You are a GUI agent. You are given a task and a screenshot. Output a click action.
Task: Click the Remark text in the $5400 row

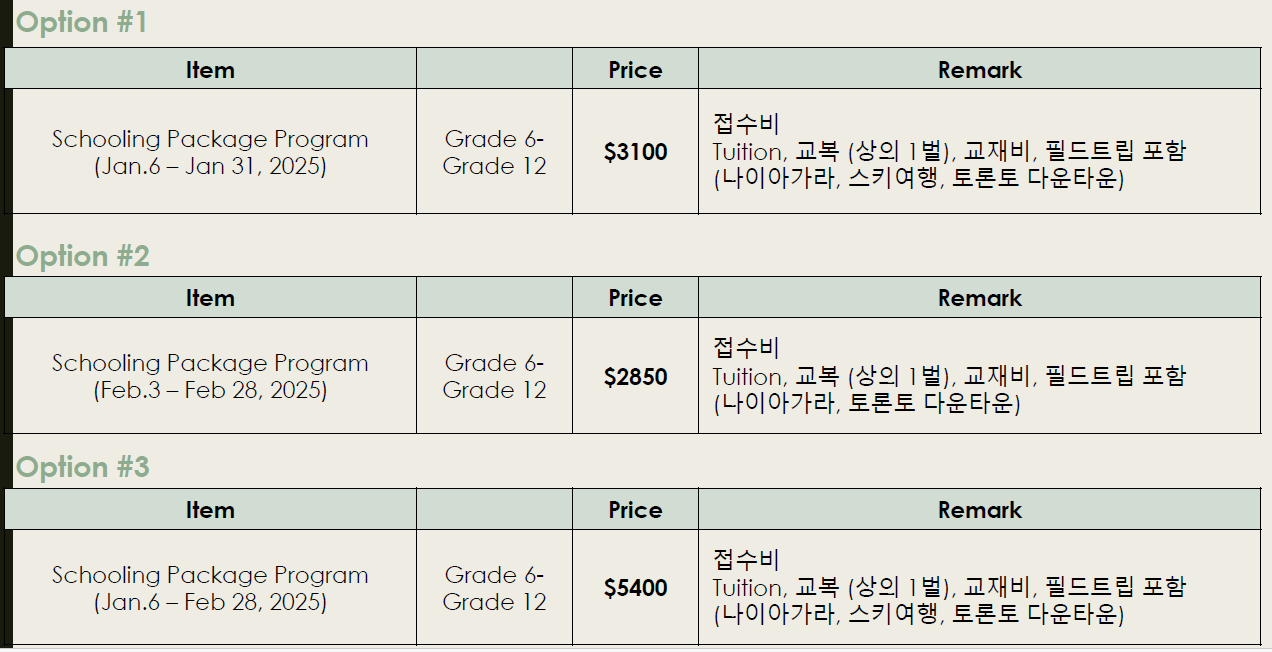pyautogui.click(x=948, y=588)
